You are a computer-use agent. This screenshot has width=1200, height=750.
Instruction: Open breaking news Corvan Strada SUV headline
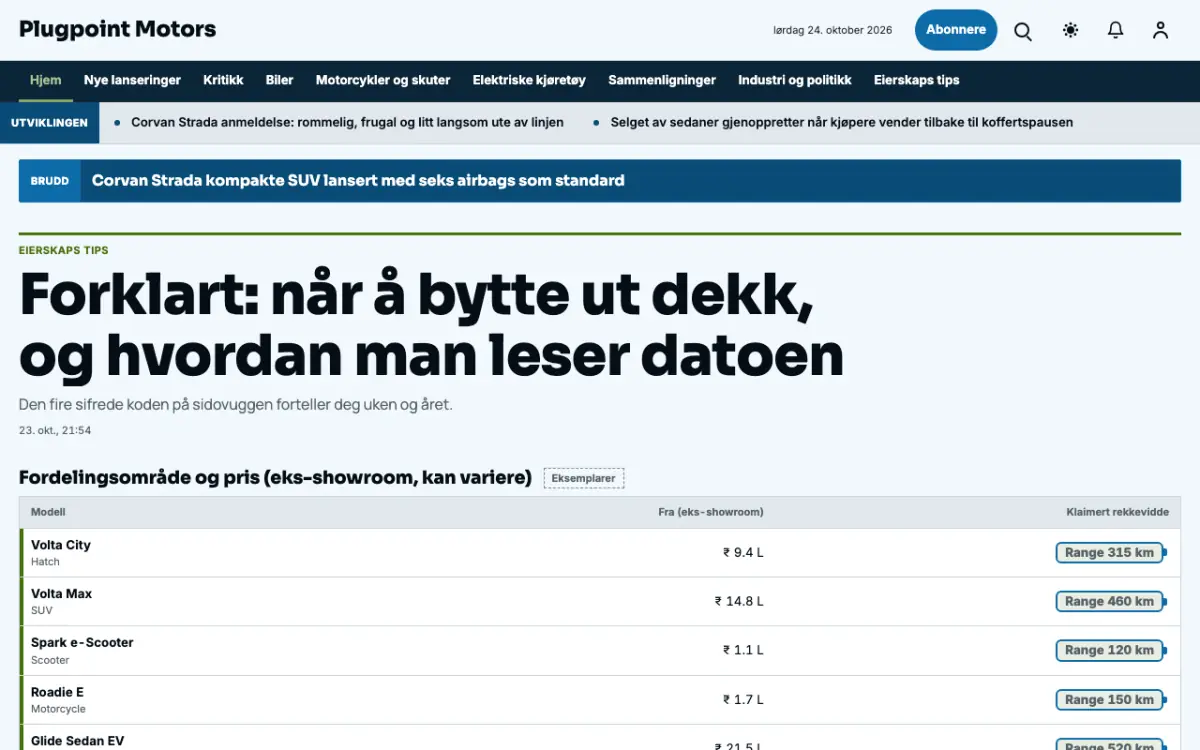click(x=358, y=181)
